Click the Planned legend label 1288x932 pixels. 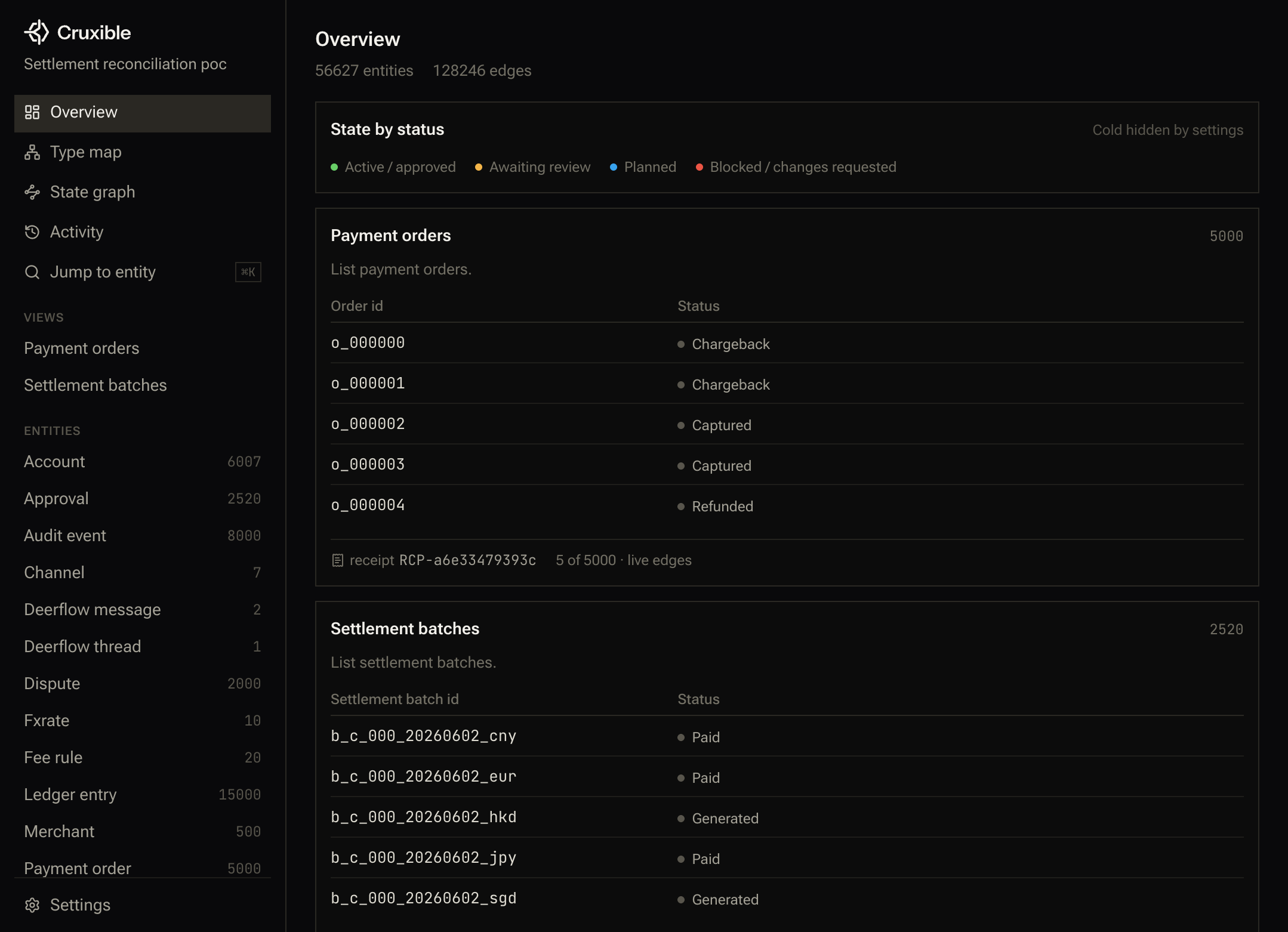[x=650, y=167]
